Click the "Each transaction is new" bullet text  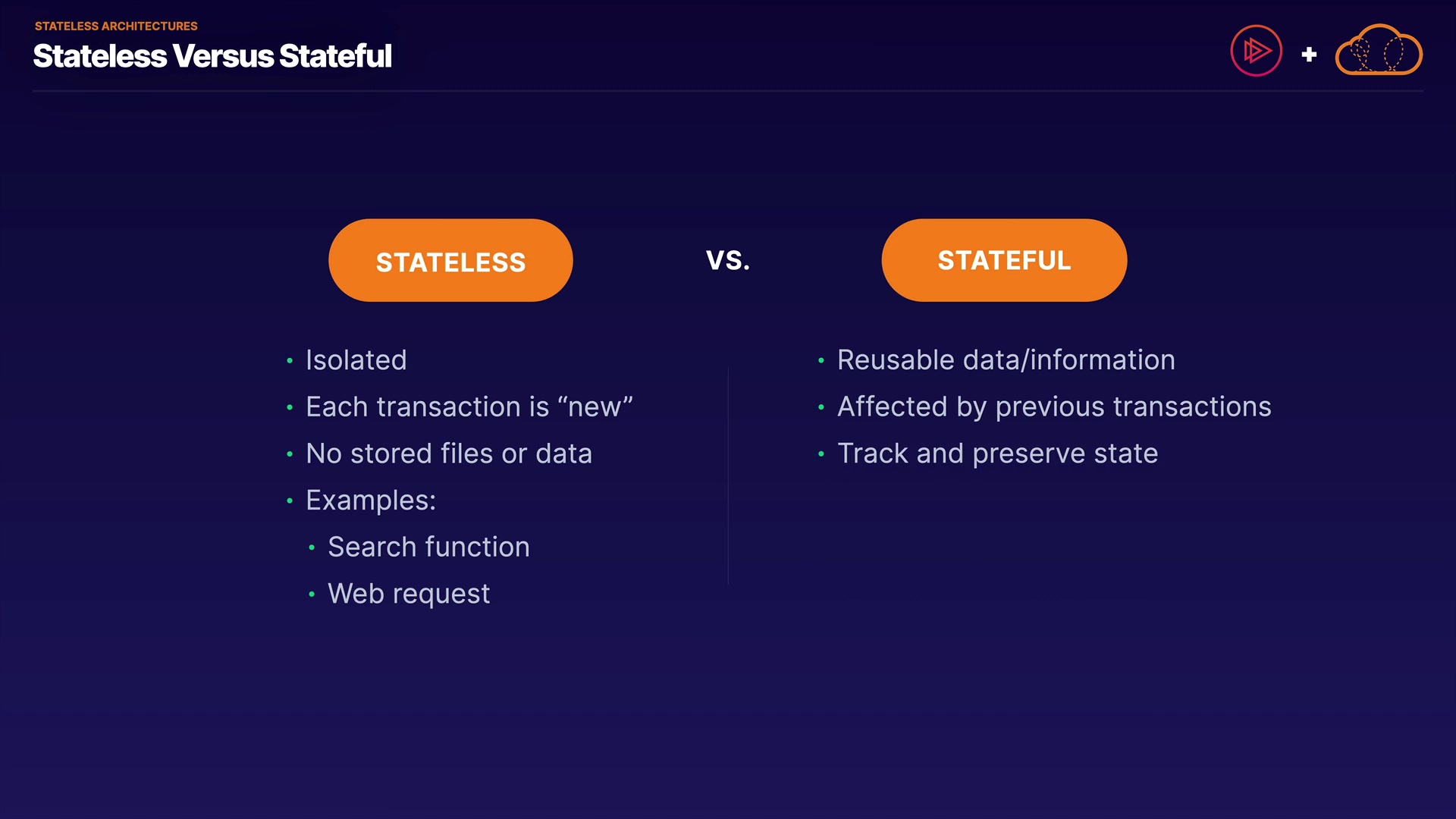pos(469,407)
